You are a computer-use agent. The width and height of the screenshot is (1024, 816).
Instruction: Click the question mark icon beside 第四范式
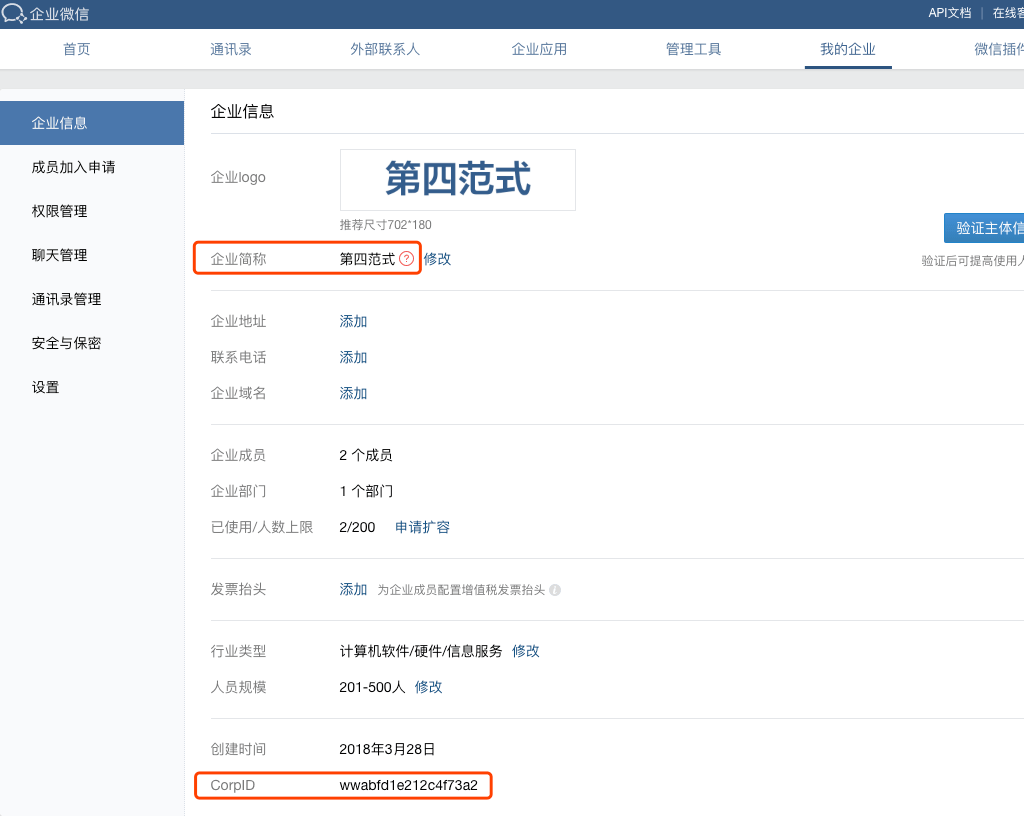point(406,259)
